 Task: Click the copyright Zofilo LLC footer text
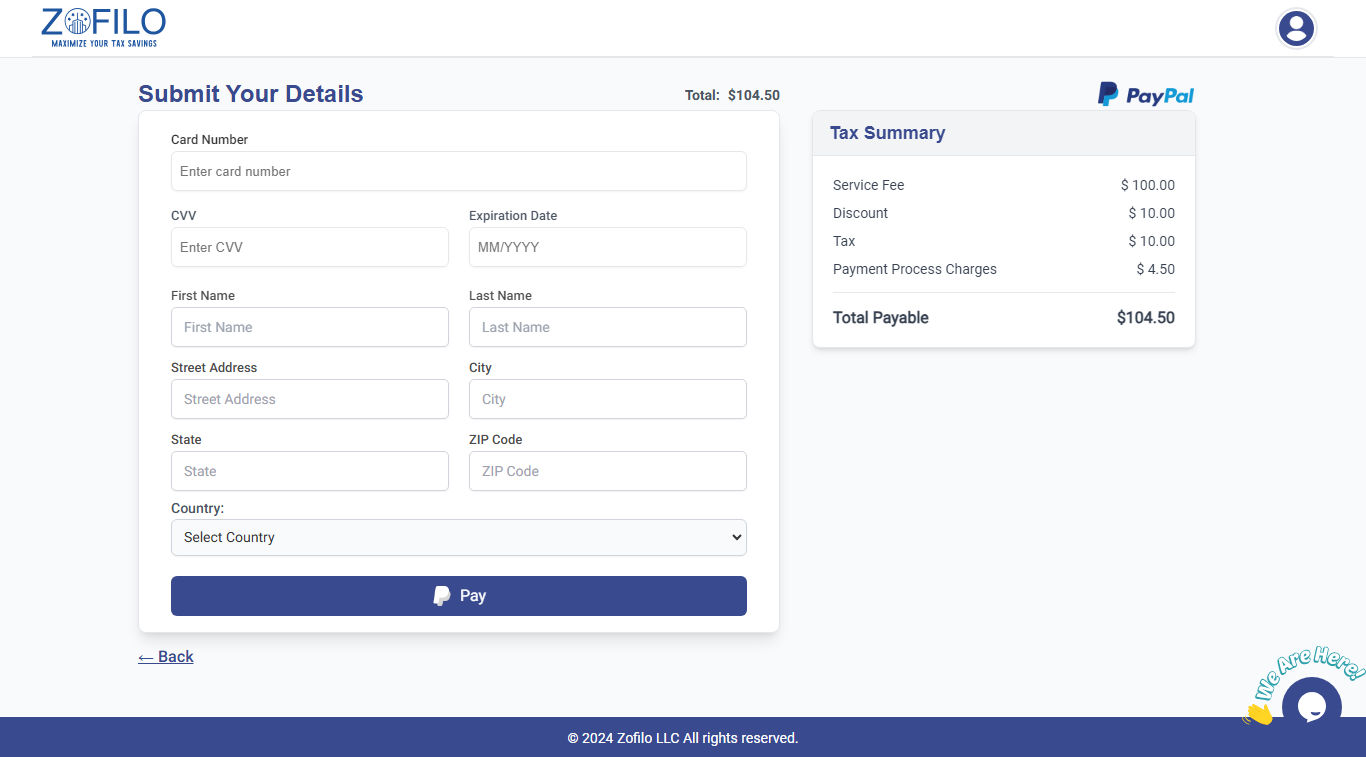coord(683,738)
